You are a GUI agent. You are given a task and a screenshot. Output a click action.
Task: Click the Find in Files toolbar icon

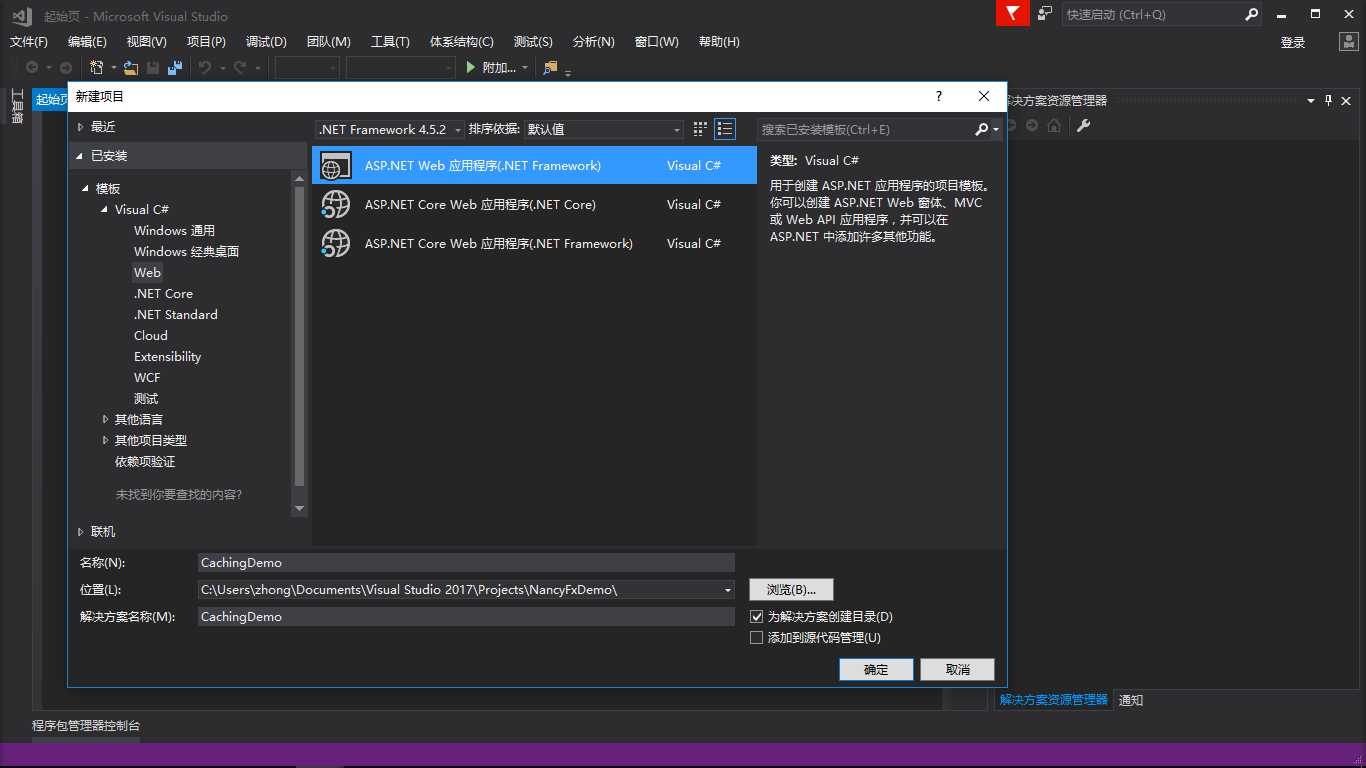550,67
